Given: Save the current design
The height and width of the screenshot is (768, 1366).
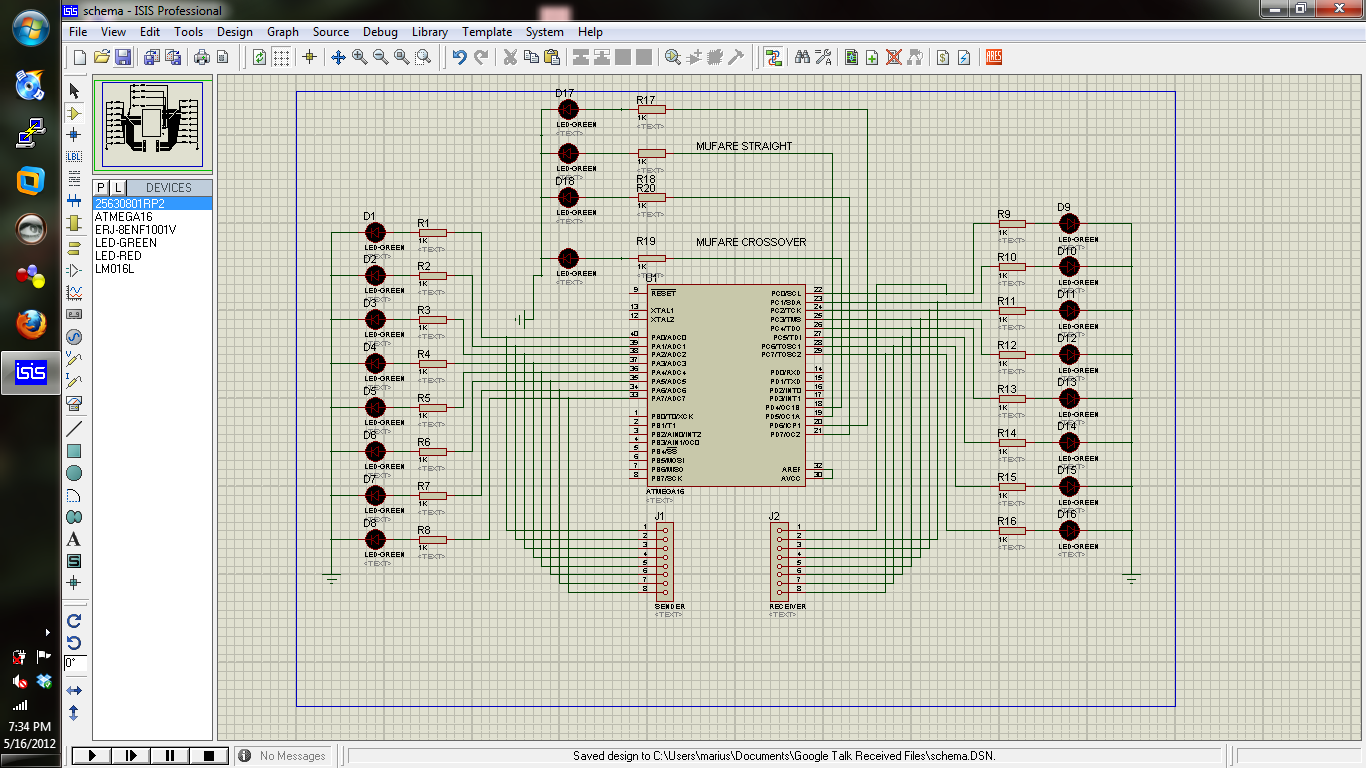Looking at the screenshot, I should pos(123,57).
